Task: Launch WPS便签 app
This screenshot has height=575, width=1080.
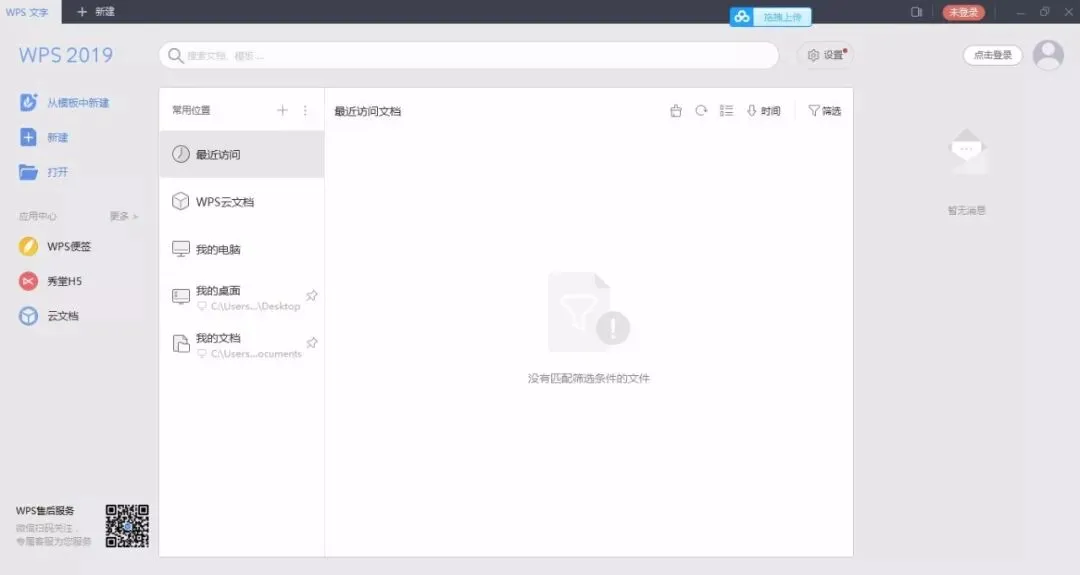Action: pos(55,246)
